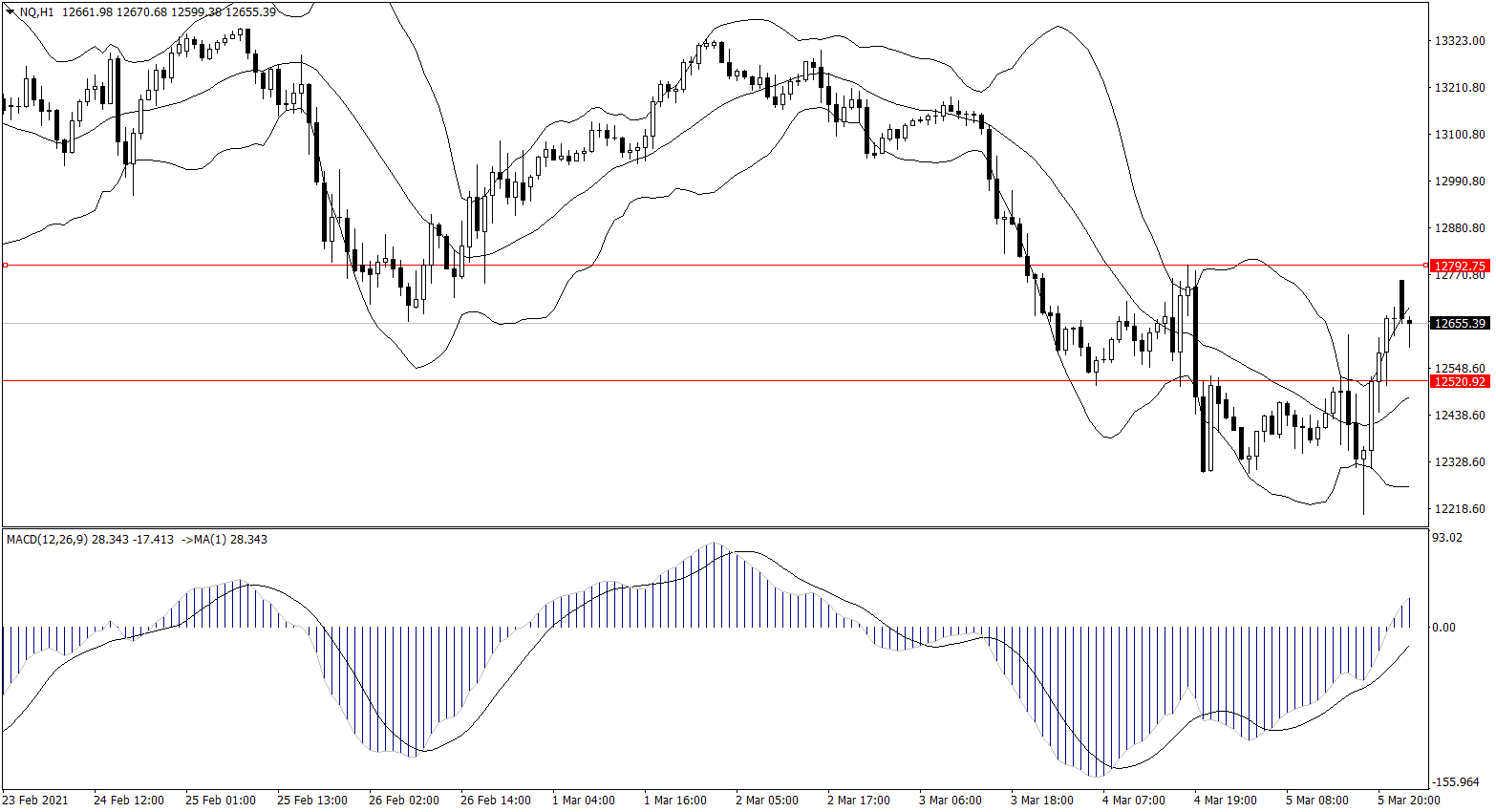Click the MACD(12,26,9) indicator label
Image resolution: width=1496 pixels, height=812 pixels.
pos(47,540)
